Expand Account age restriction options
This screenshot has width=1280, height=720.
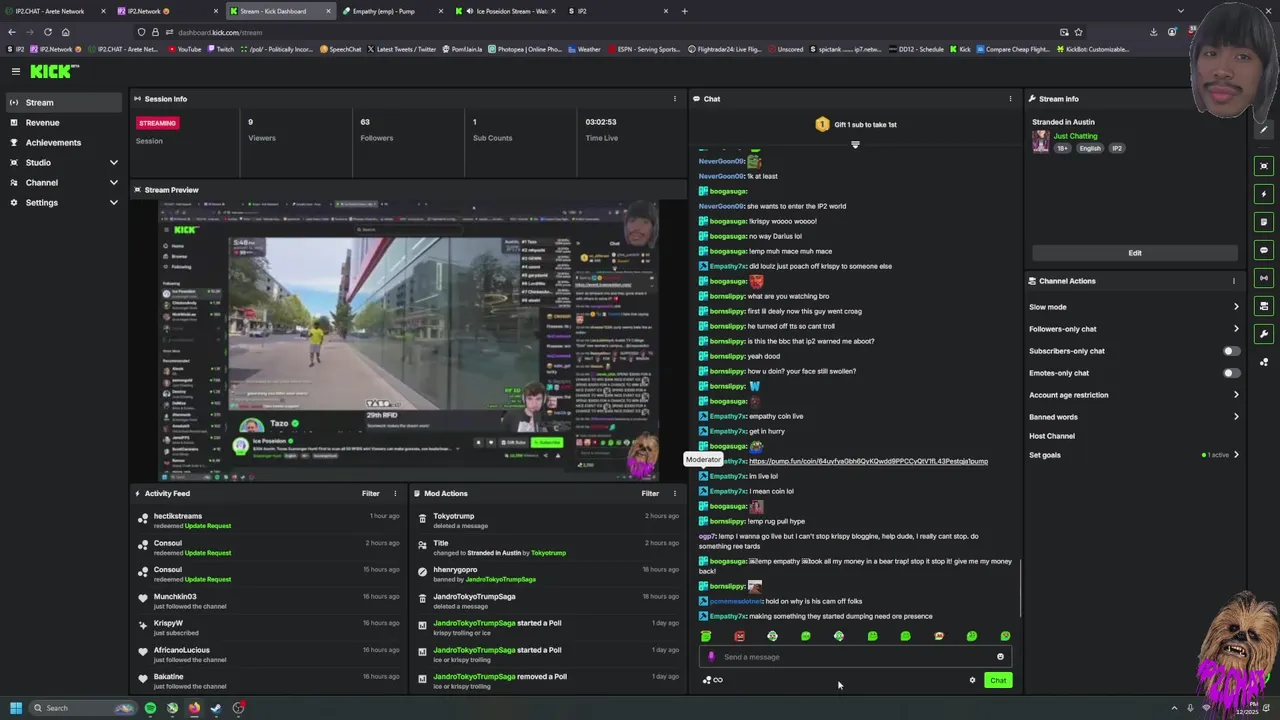coord(1236,395)
